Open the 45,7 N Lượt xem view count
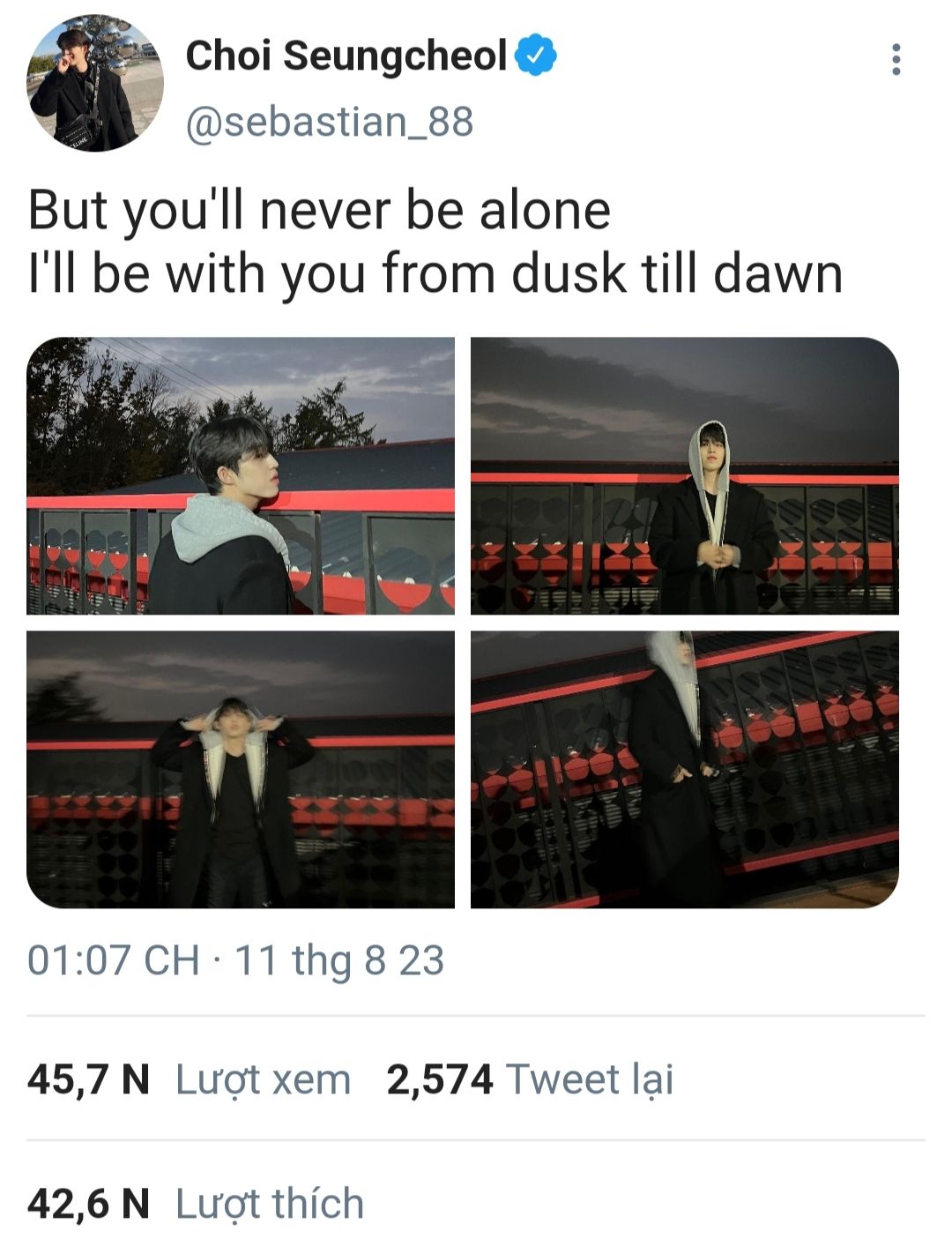The image size is (952, 1254). 189,1079
